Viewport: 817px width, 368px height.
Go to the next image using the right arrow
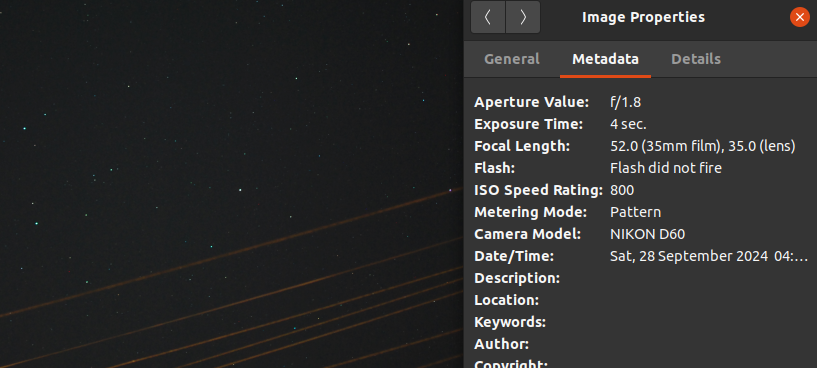[523, 17]
